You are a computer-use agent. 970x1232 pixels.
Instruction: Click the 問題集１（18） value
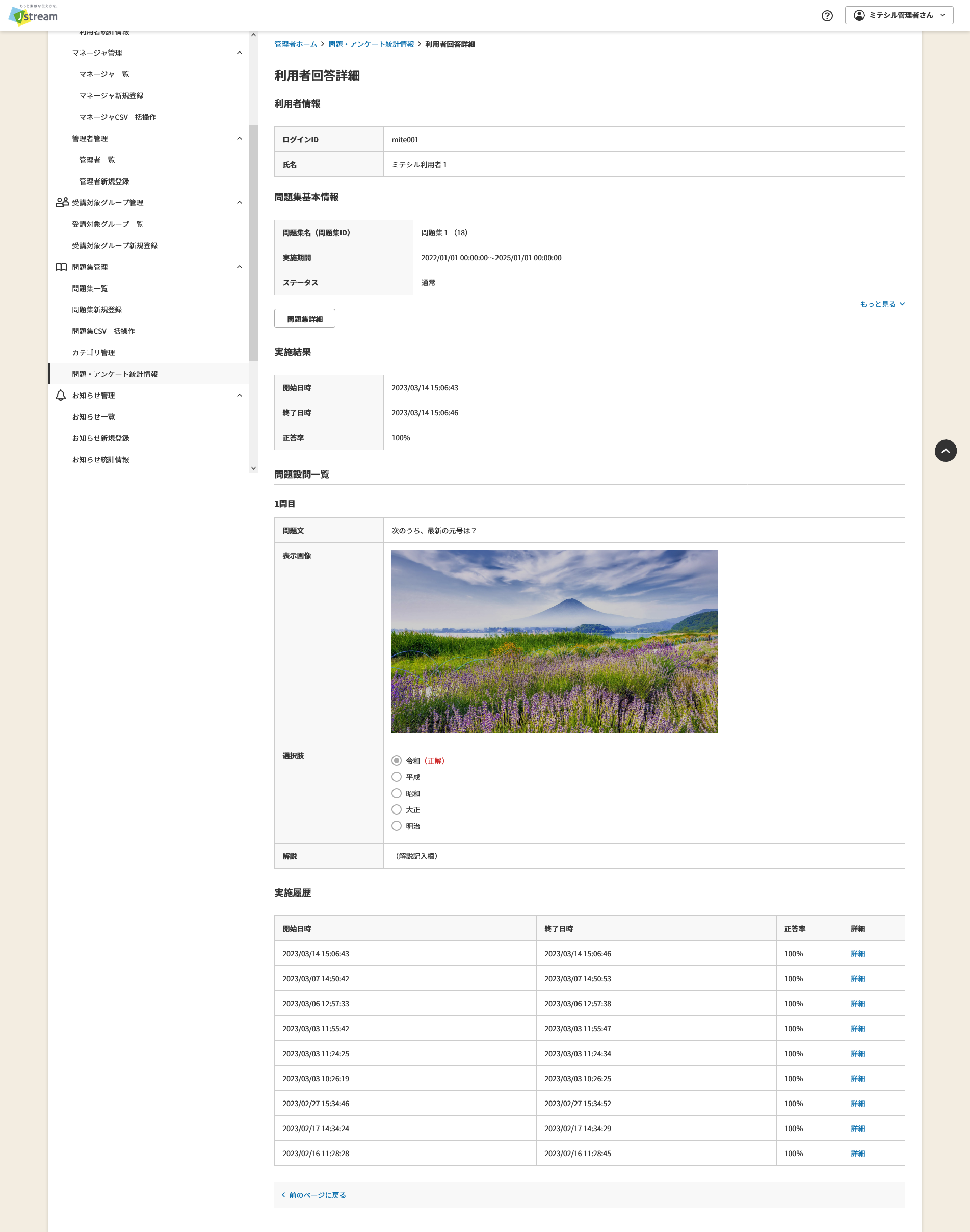[x=444, y=233]
